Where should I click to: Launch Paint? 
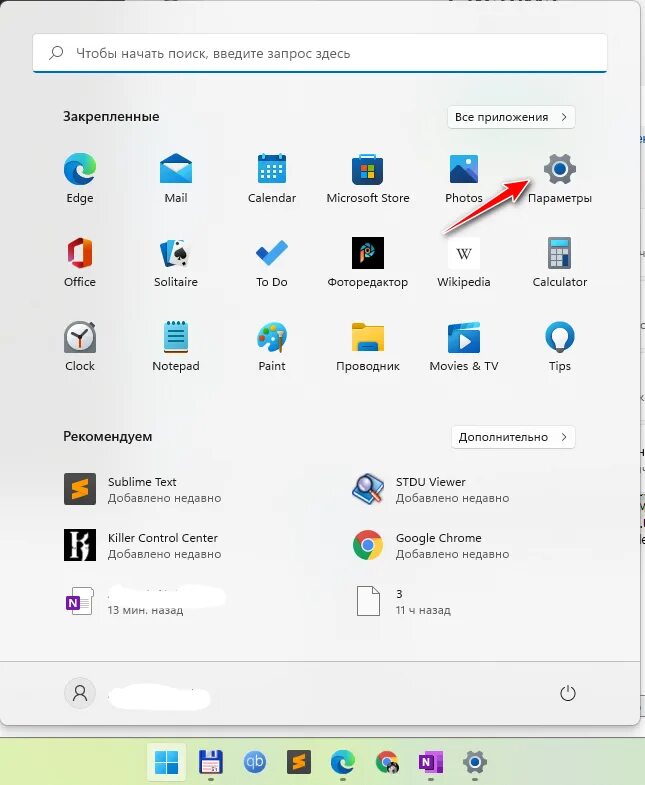click(x=272, y=347)
